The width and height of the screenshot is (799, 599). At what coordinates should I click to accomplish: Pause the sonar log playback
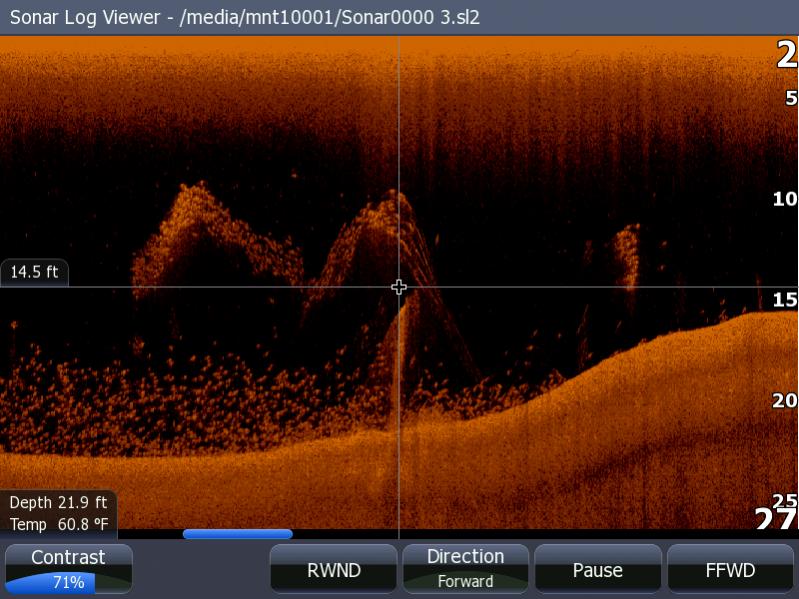(597, 570)
